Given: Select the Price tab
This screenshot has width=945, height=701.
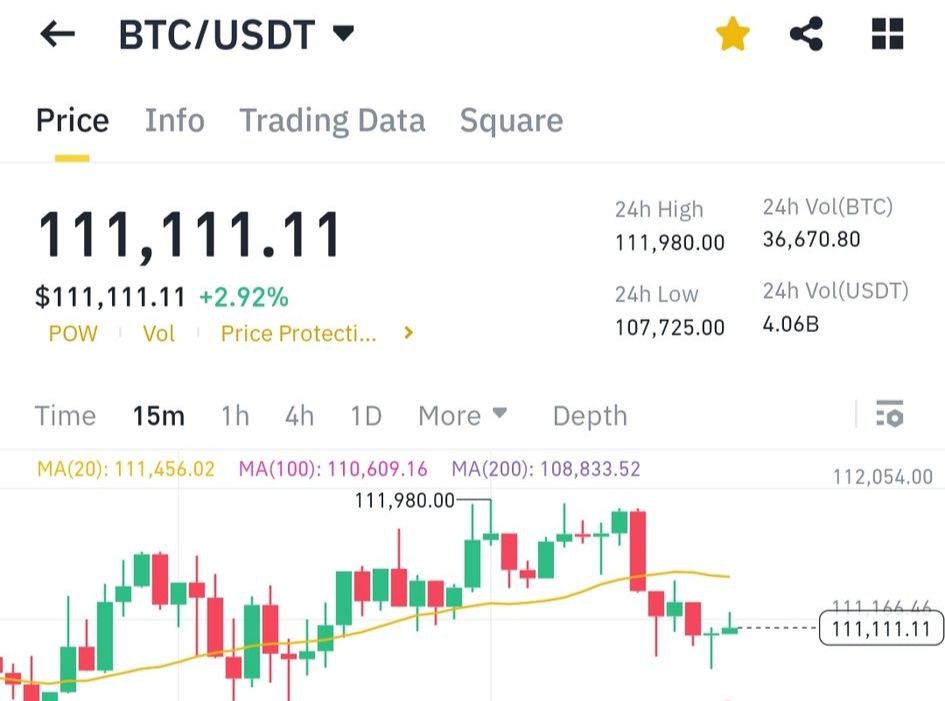Looking at the screenshot, I should point(72,121).
